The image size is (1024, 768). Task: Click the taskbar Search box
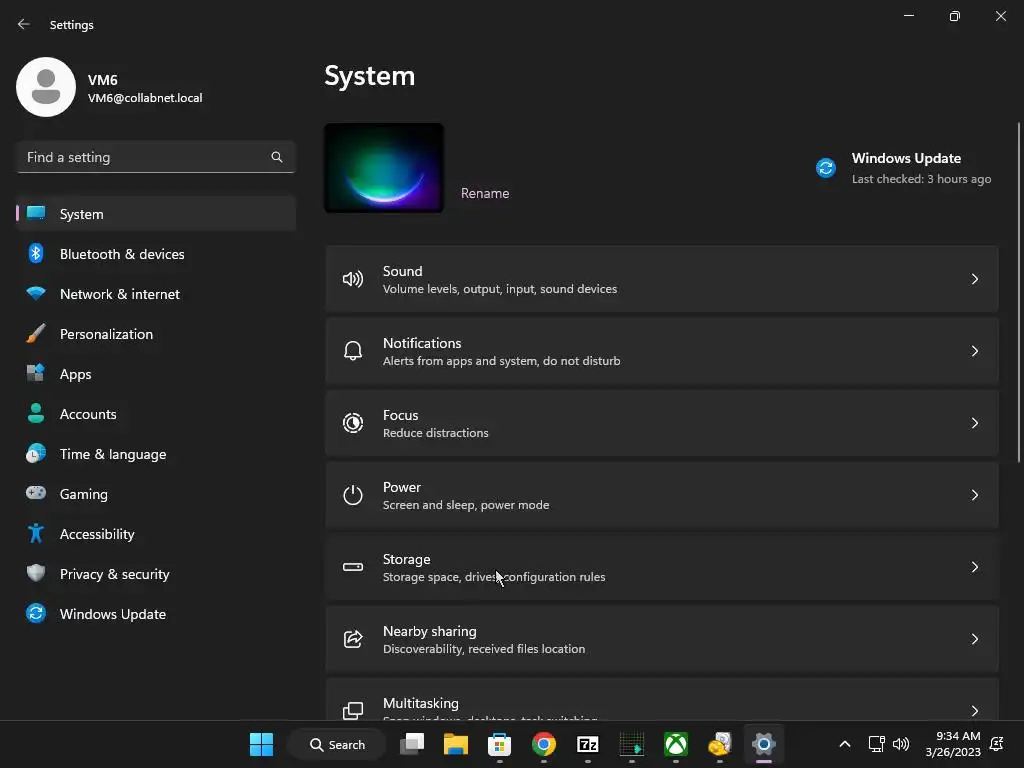point(337,744)
